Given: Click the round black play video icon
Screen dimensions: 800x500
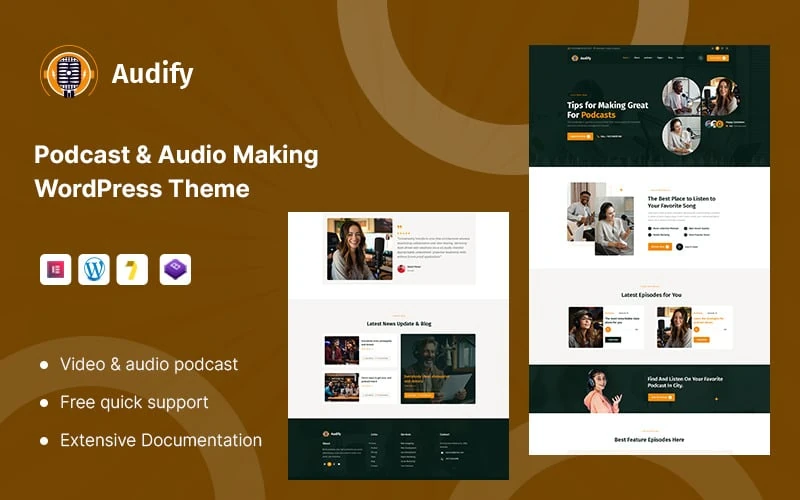Looking at the screenshot, I should click(x=679, y=246).
